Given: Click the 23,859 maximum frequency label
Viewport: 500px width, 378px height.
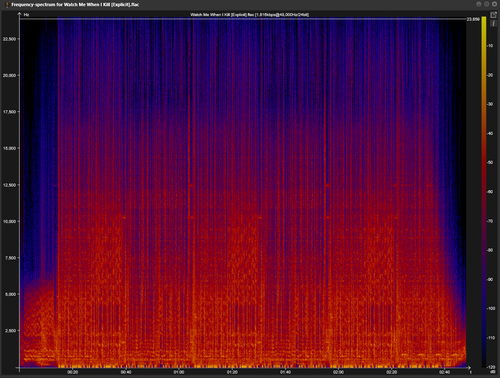Looking at the screenshot, I should 473,19.
